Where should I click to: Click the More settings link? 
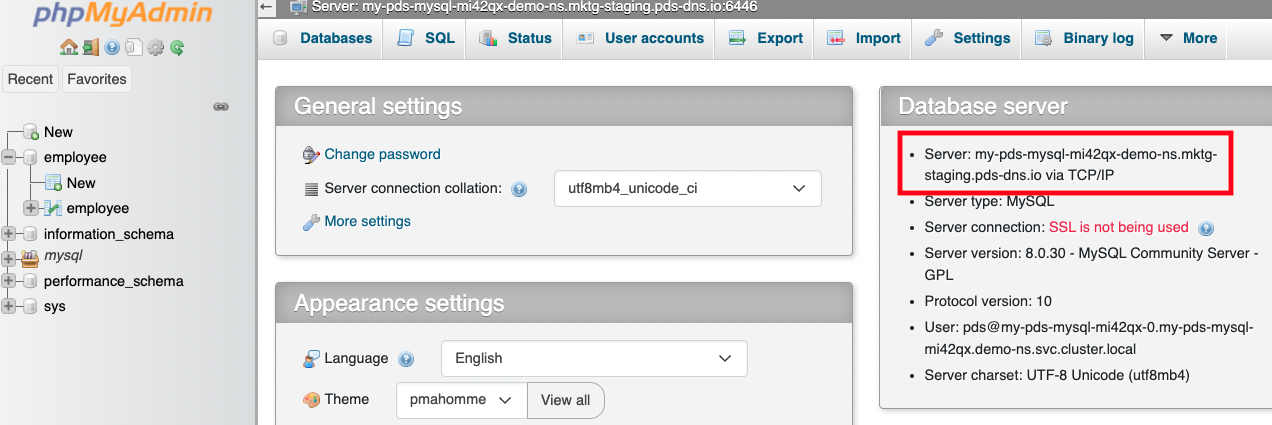point(367,221)
